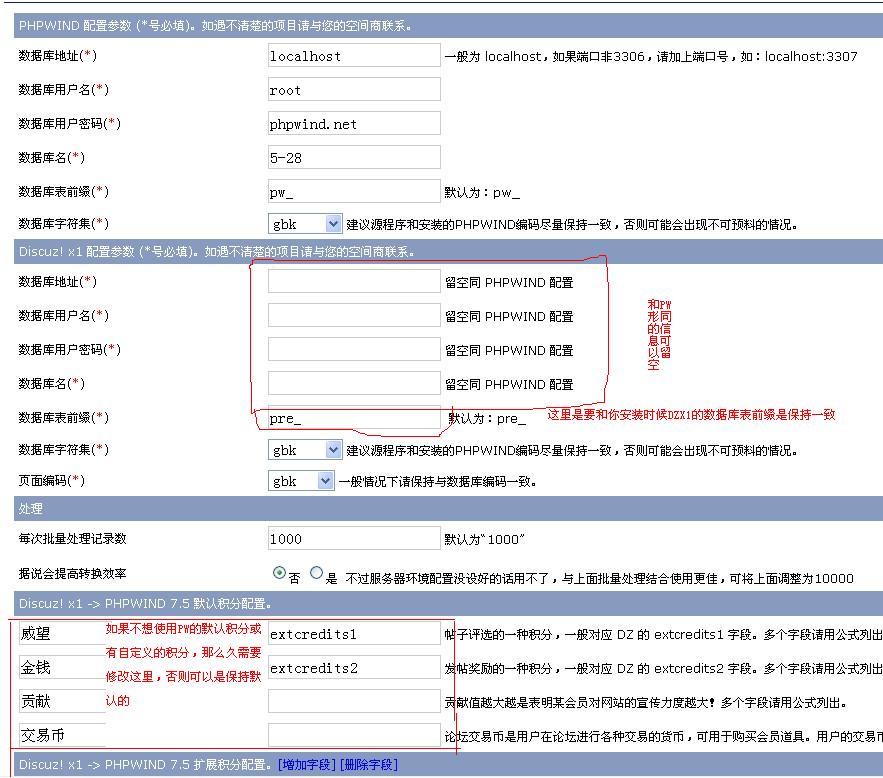Click the empty Discuz 数据库用户密码 field
Viewport: 883px width, 778px height.
coord(354,349)
